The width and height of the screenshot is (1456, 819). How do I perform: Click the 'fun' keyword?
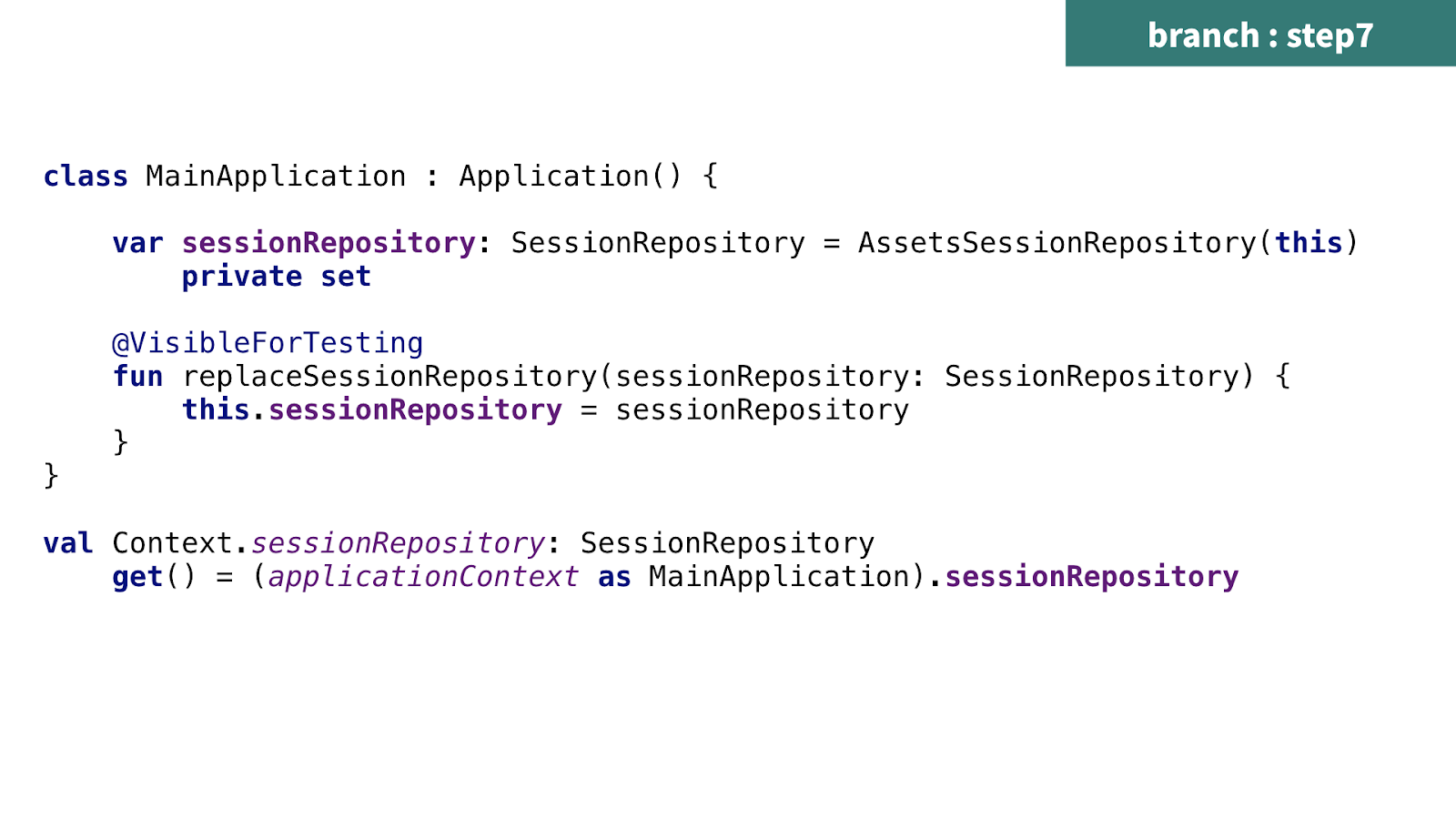coord(138,376)
